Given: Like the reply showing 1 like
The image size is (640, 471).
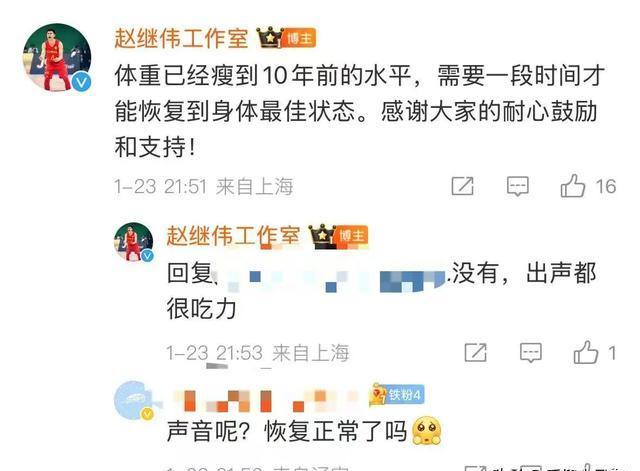Looking at the screenshot, I should point(586,352).
